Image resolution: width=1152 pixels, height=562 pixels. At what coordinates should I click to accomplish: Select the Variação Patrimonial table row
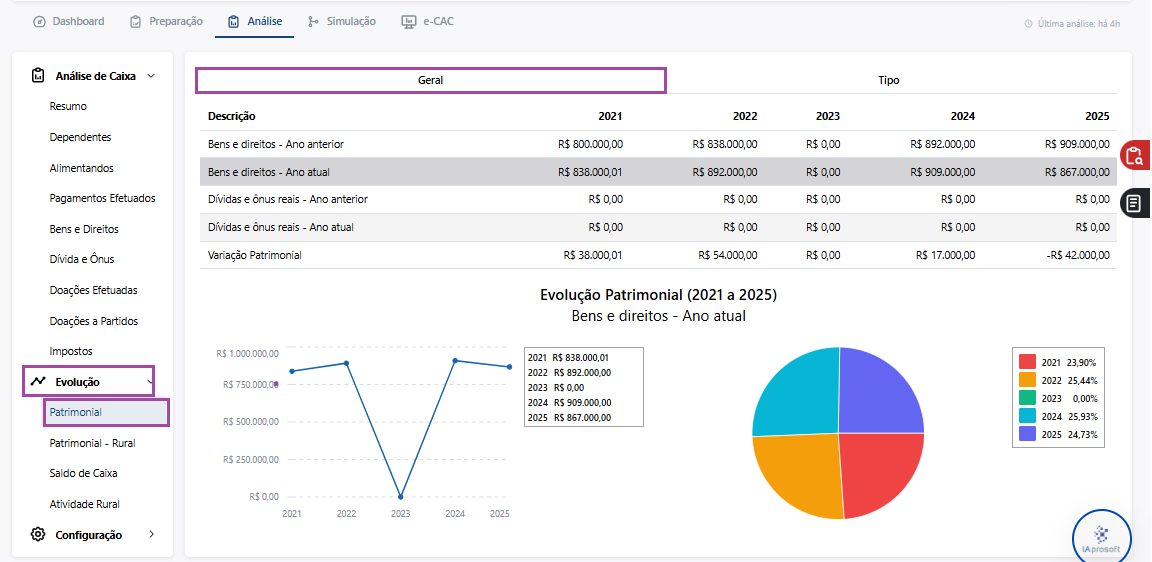[x=658, y=256]
